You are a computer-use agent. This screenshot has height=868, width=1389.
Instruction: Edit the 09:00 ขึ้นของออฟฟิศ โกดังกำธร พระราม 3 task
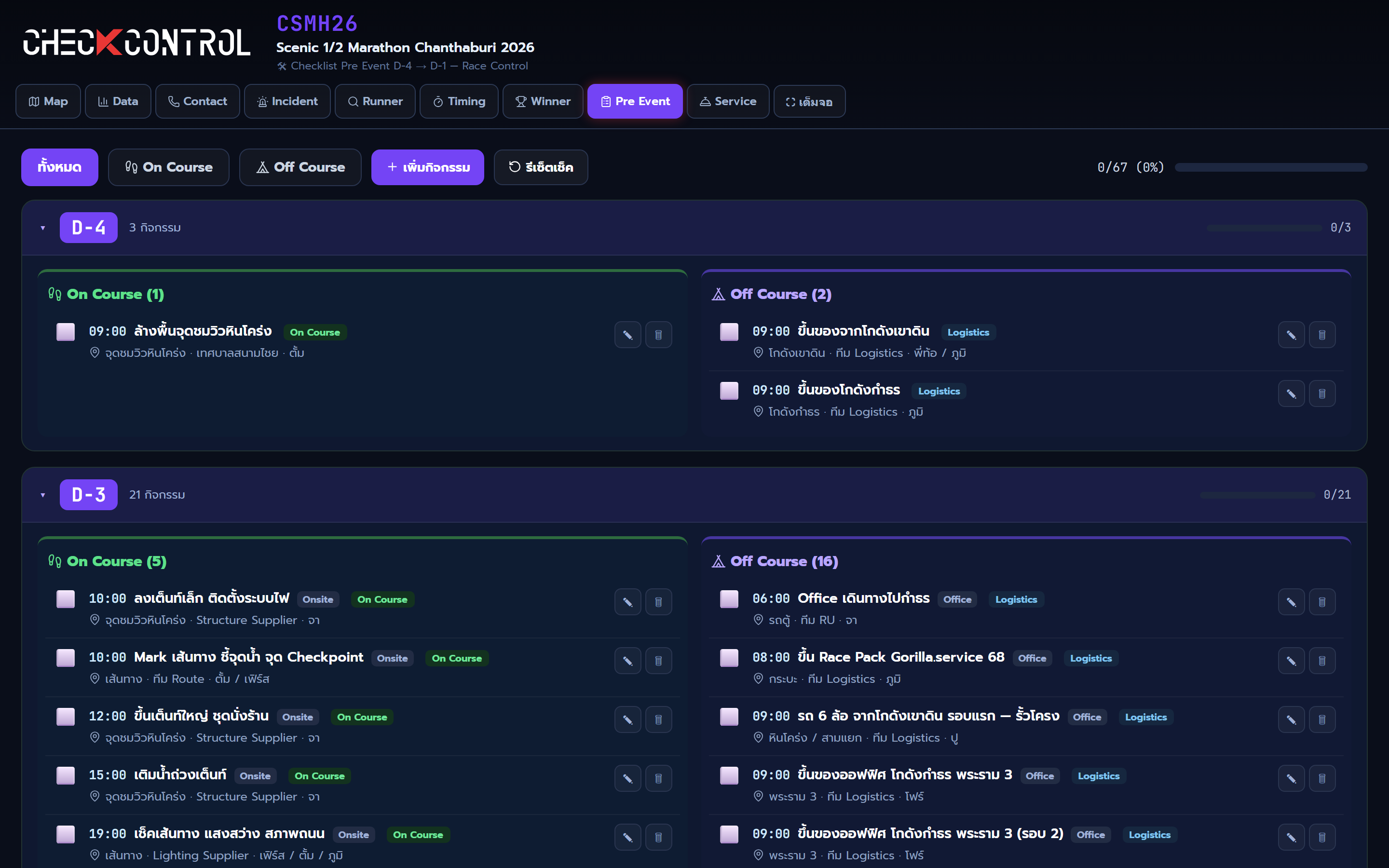click(x=1291, y=778)
